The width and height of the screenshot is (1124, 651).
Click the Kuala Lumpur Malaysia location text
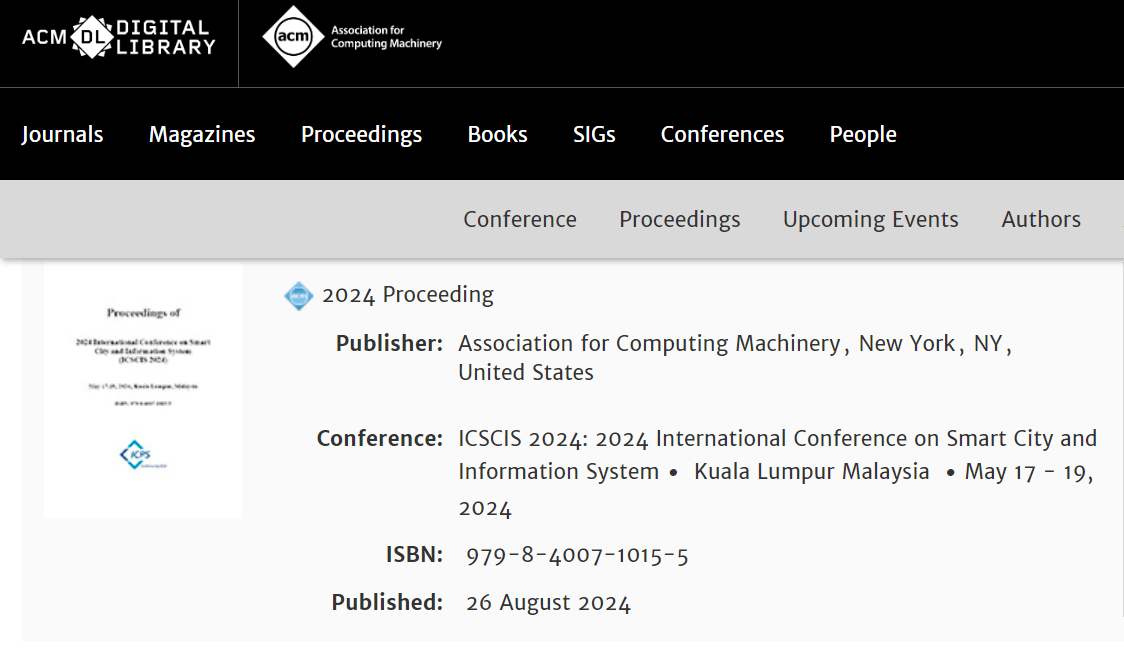point(811,472)
